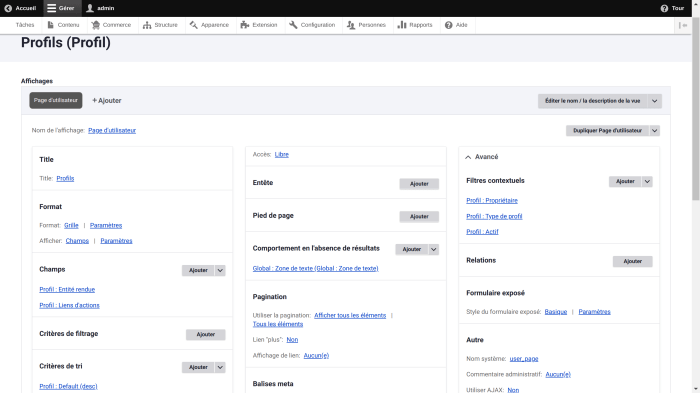The image size is (700, 393).
Task: Open the display name link Page d'utilisateur
Action: 112,130
